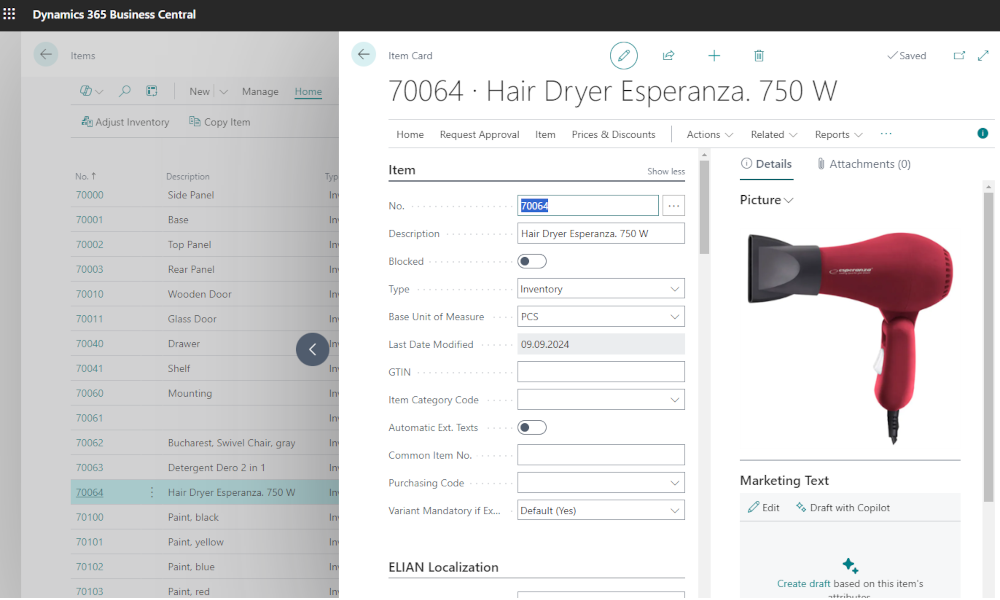Click the pencil edit icon on Item Card
The image size is (1000, 600).
(x=624, y=55)
